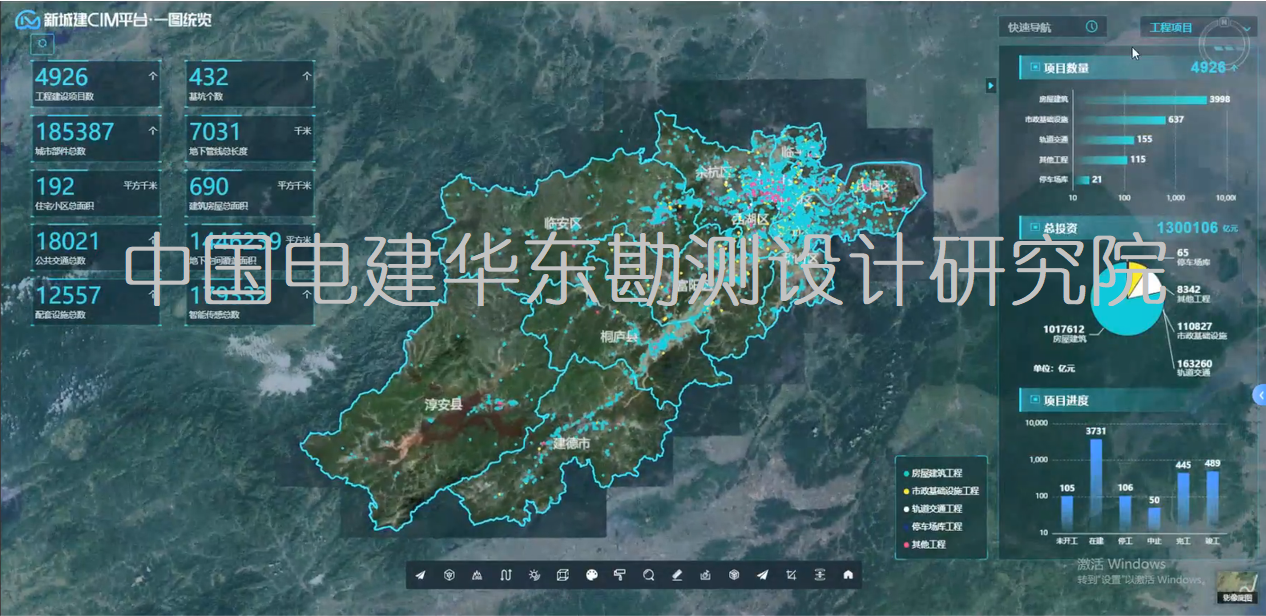The height and width of the screenshot is (616, 1266).
Task: Click the 临安区 label on the map
Action: [562, 222]
